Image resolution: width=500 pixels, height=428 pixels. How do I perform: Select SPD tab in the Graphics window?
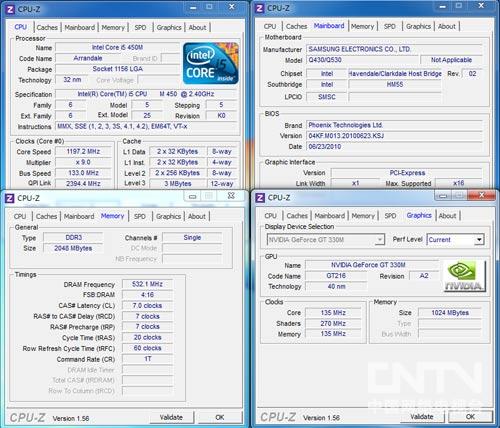(x=390, y=216)
